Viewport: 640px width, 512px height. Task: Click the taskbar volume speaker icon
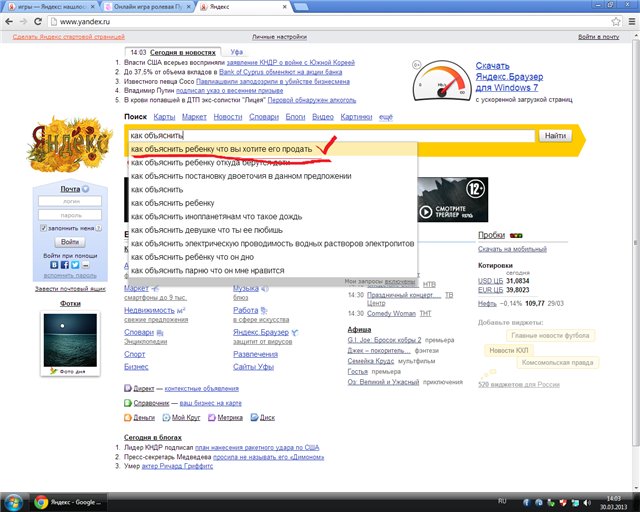(x=587, y=503)
